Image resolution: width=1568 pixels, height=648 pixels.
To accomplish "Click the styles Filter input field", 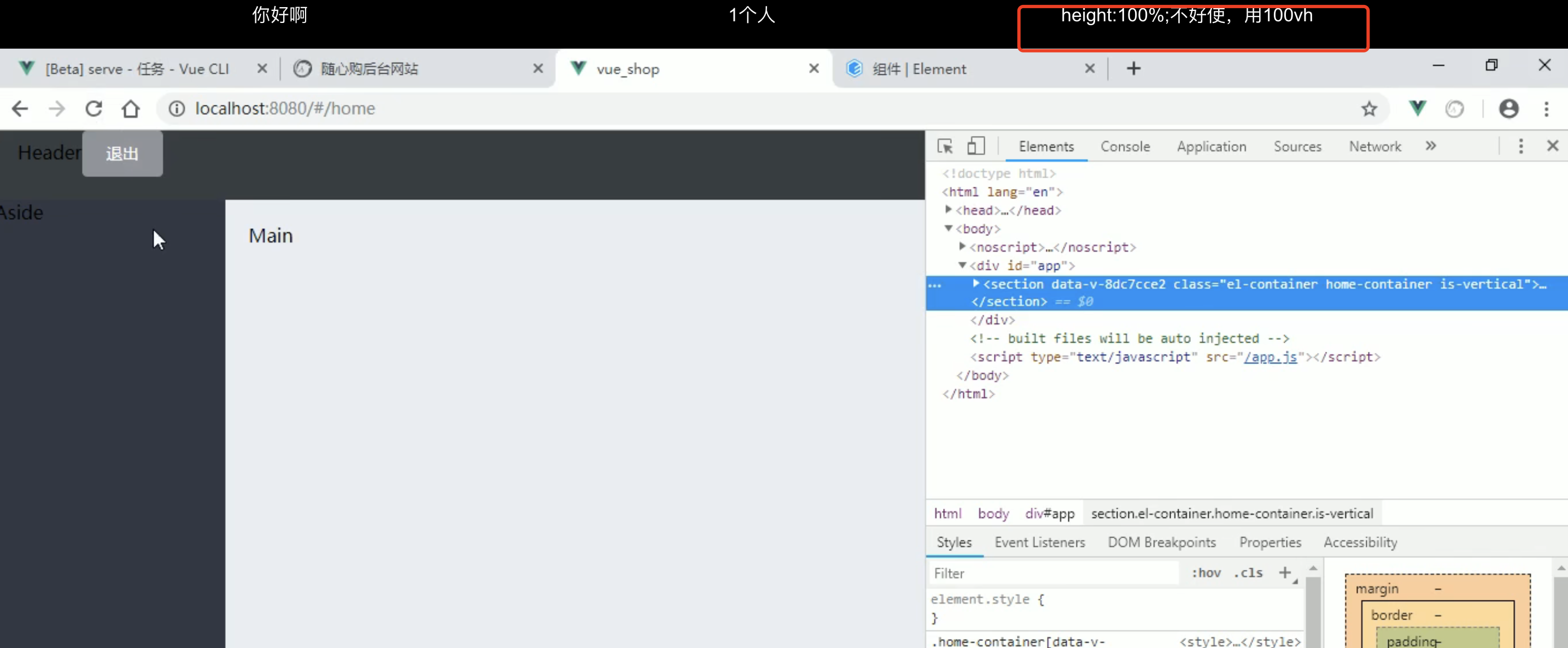I will (1053, 573).
